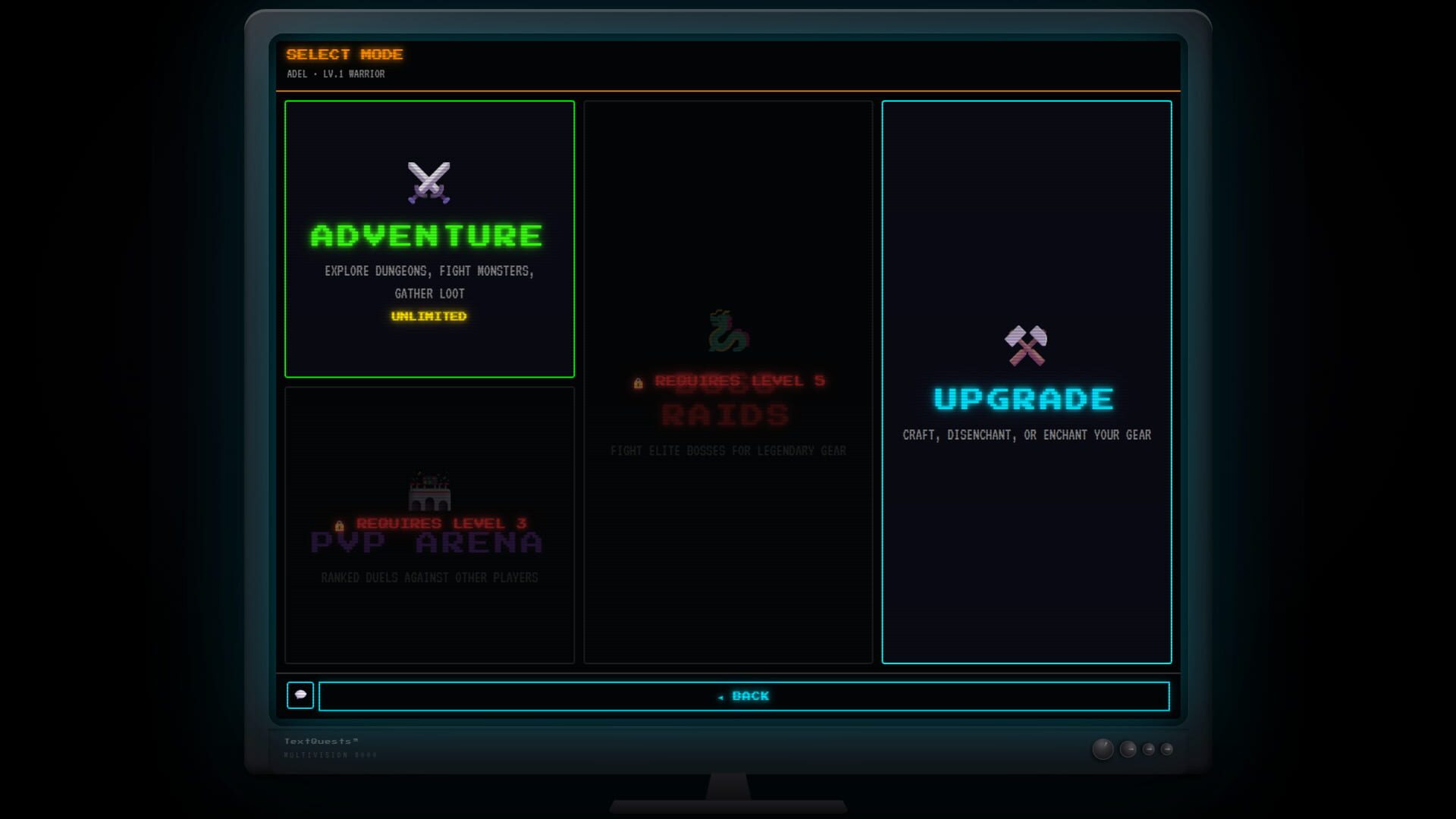This screenshot has width=1456, height=819.
Task: Click the lock icon on Boss Raids
Action: [636, 381]
